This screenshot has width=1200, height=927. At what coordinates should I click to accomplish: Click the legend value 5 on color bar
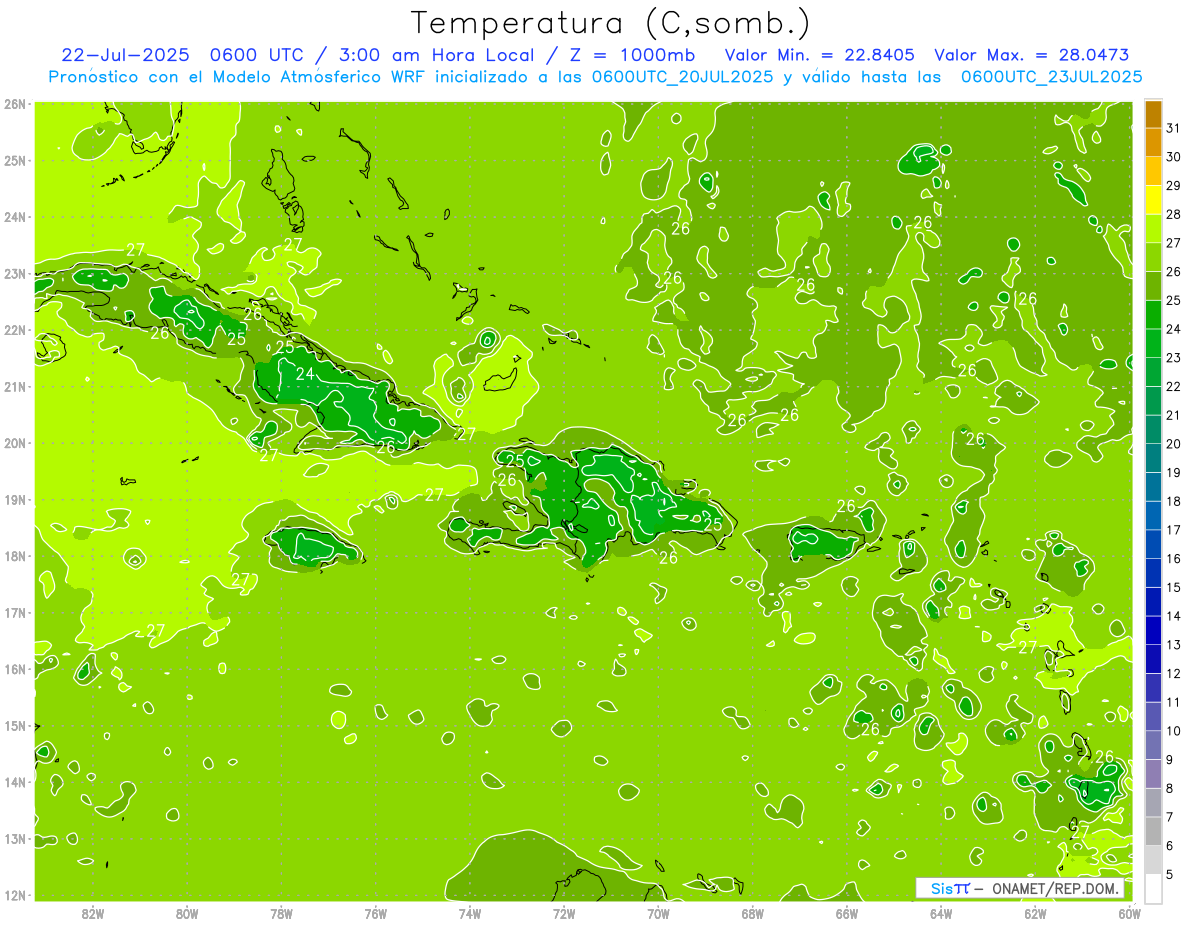tap(1171, 874)
